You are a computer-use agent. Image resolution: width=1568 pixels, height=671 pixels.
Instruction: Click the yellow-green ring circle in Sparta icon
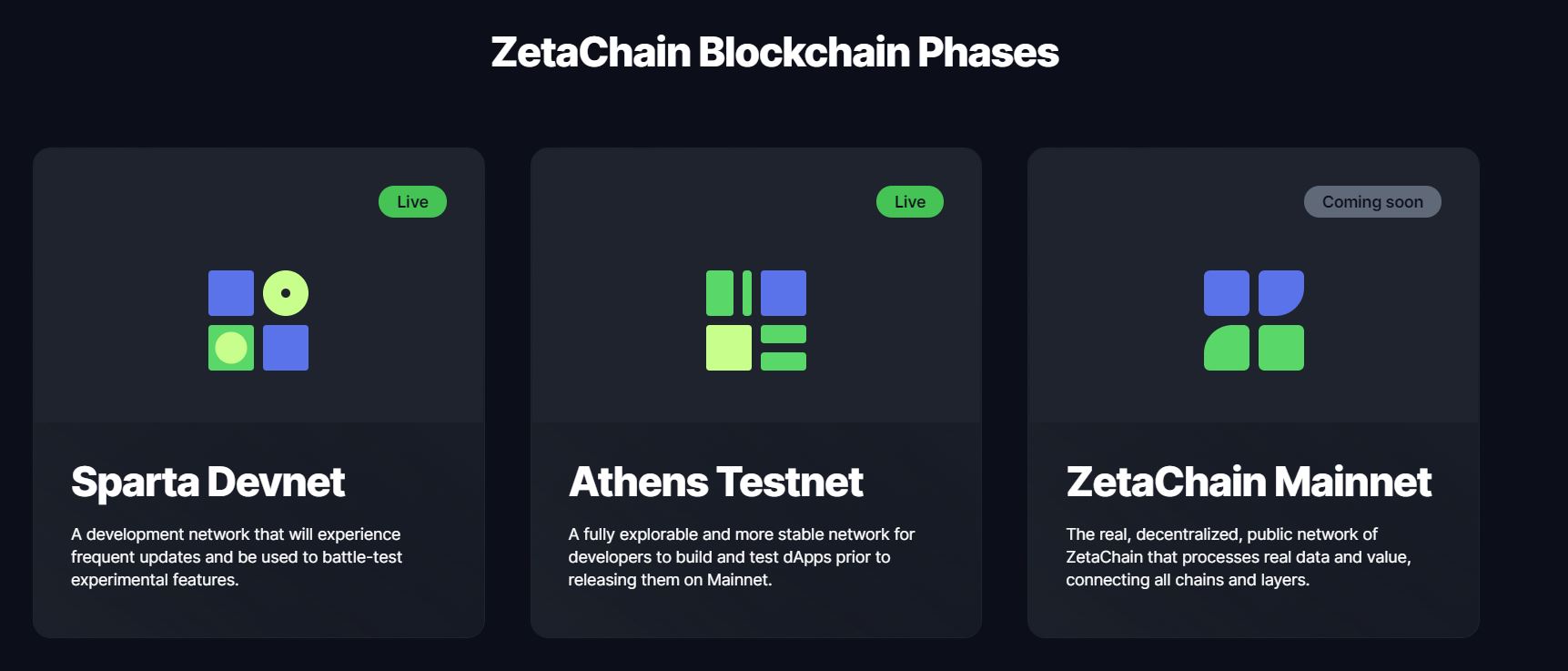[286, 293]
